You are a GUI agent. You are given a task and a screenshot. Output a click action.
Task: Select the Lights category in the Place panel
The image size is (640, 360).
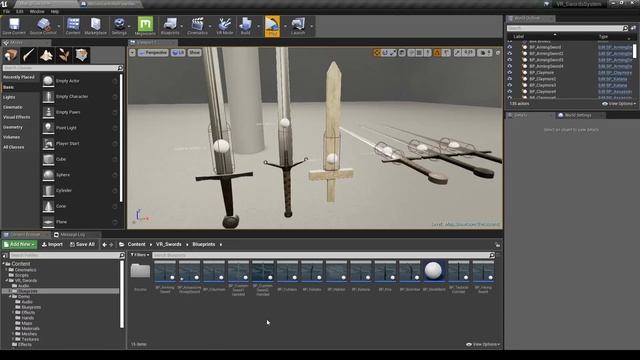coord(9,97)
